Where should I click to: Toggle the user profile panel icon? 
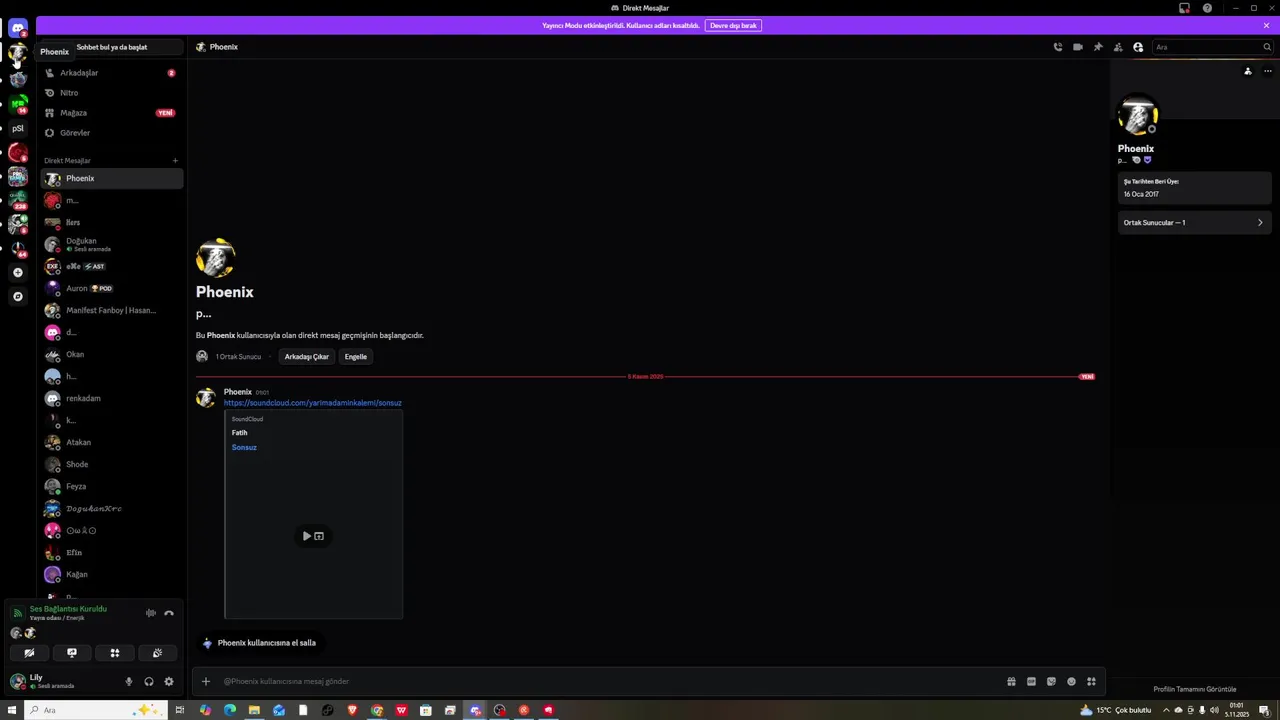1138,47
